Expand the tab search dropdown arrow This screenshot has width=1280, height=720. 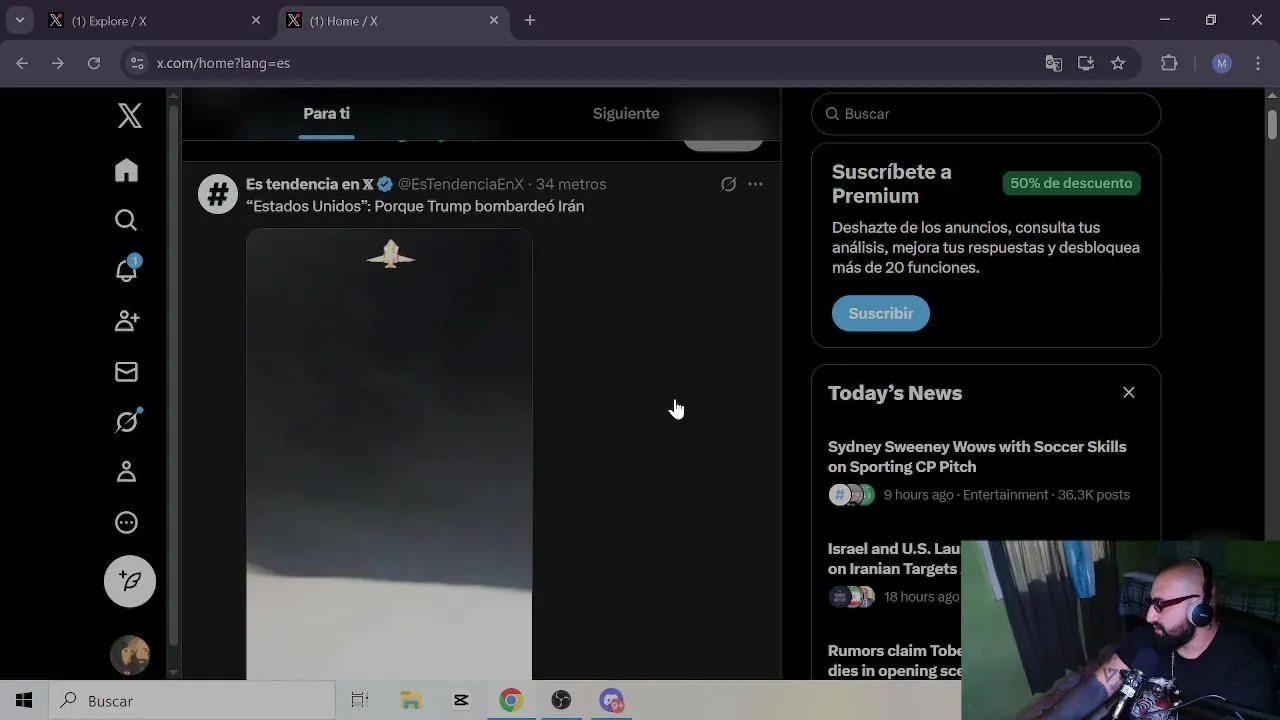tap(19, 20)
